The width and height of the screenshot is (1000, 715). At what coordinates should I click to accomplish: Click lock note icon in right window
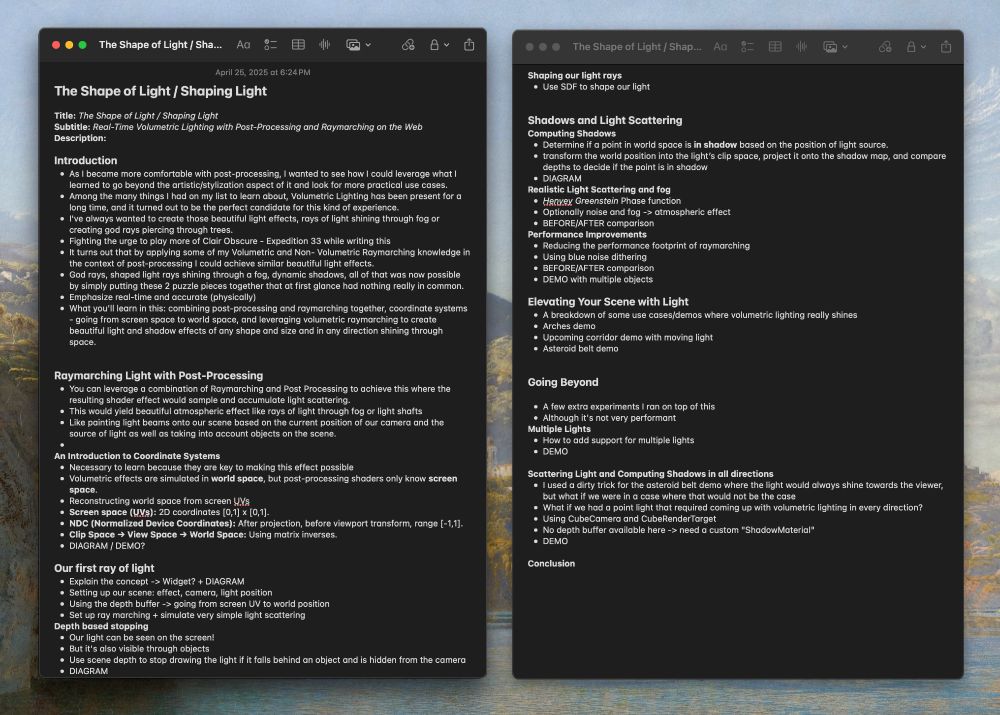pos(911,47)
